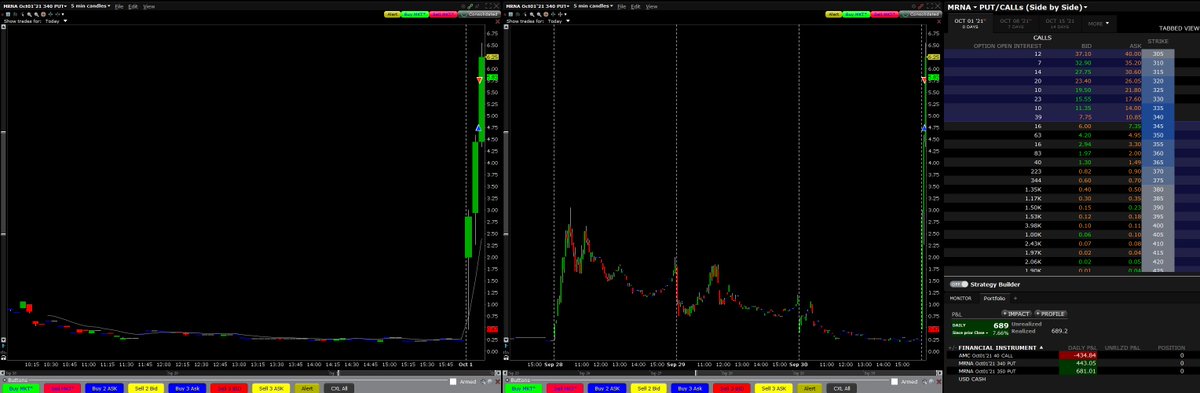Click blue triangle trade marker on left chart
Screen dimensions: 1200x393
[x=479, y=129]
